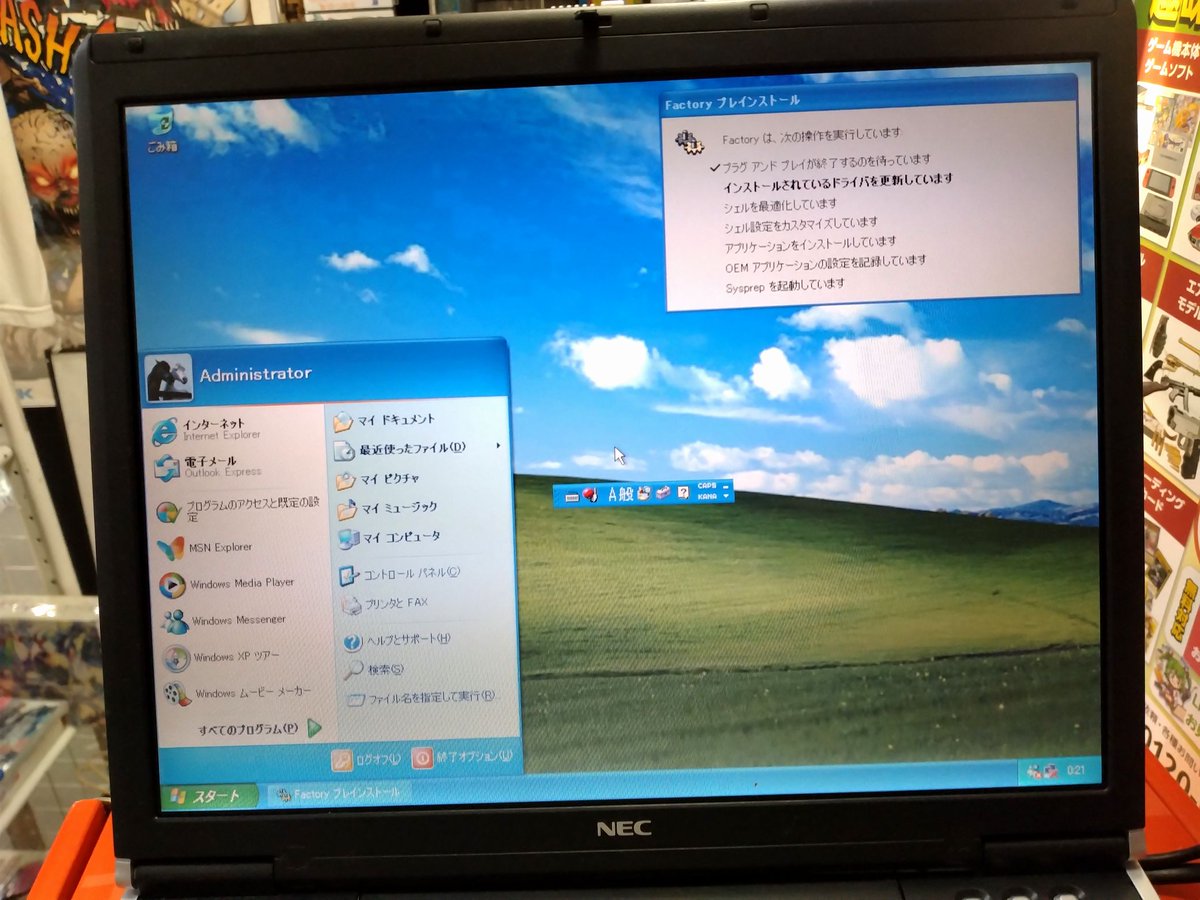The height and width of the screenshot is (900, 1200).
Task: Launch the Windows XP ツアー
Action: pos(222,657)
